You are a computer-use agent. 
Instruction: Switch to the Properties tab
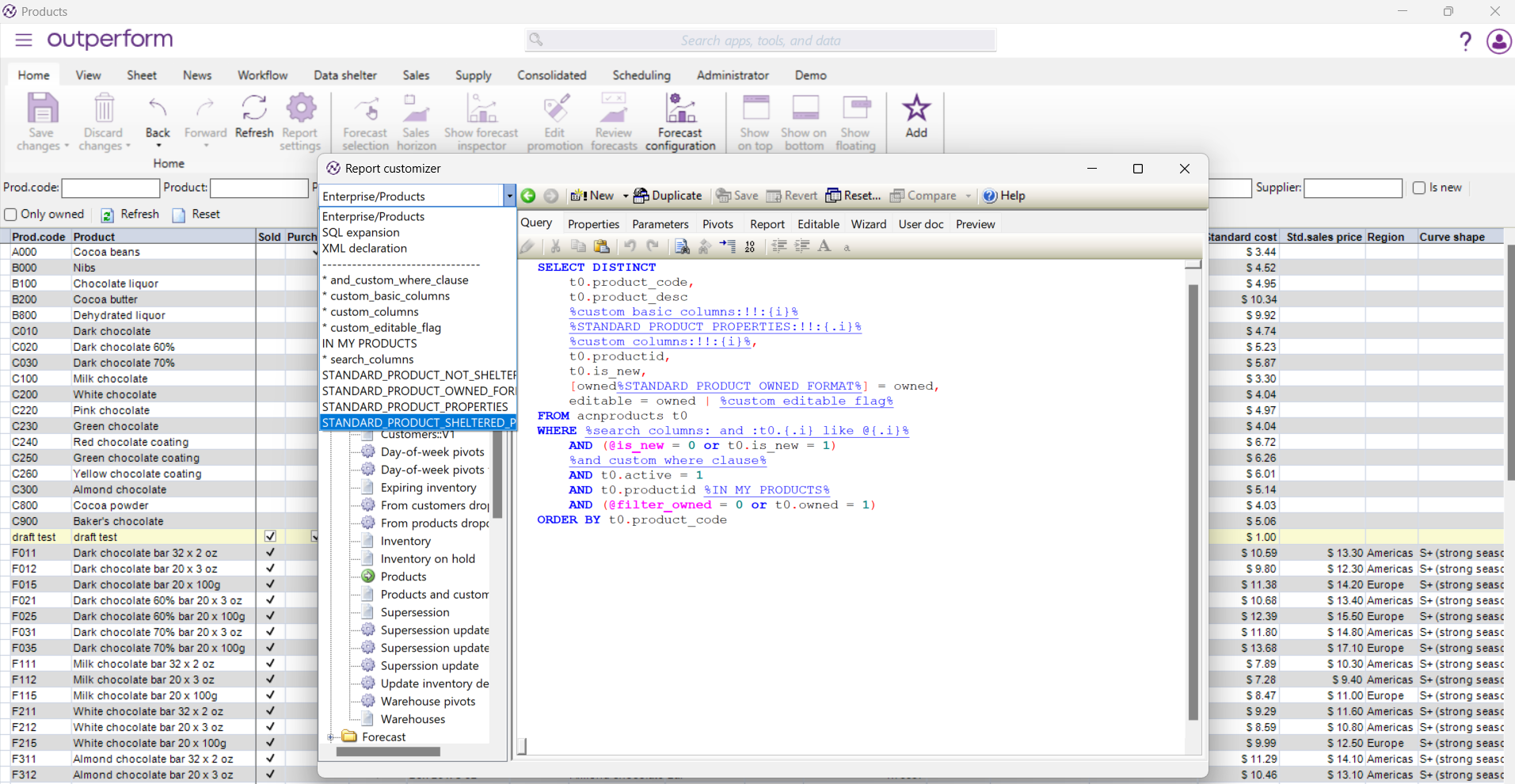[x=593, y=224]
